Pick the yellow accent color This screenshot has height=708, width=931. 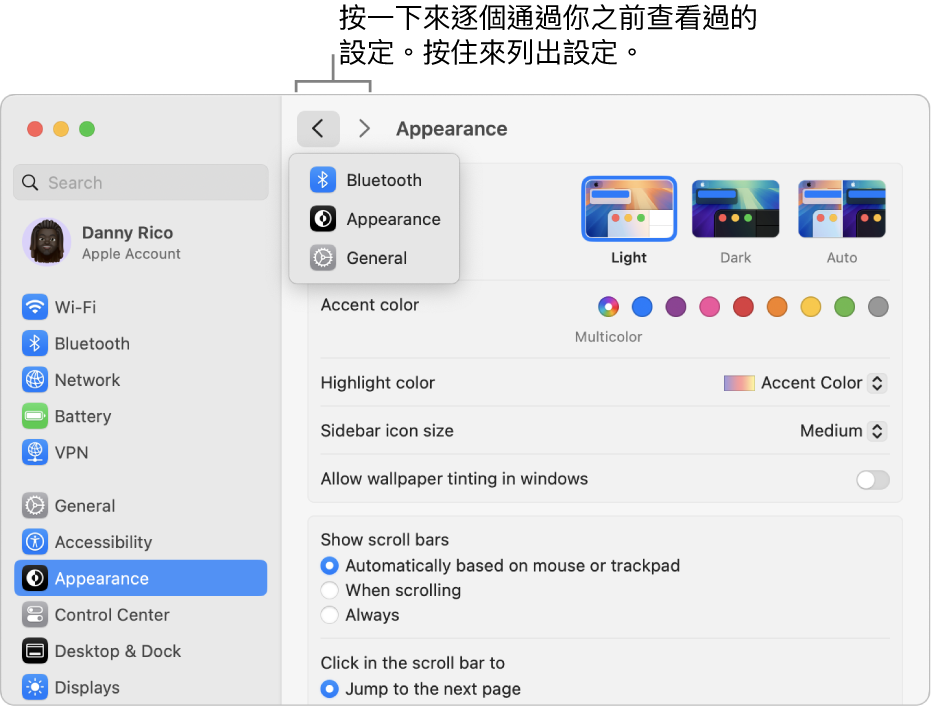click(810, 306)
